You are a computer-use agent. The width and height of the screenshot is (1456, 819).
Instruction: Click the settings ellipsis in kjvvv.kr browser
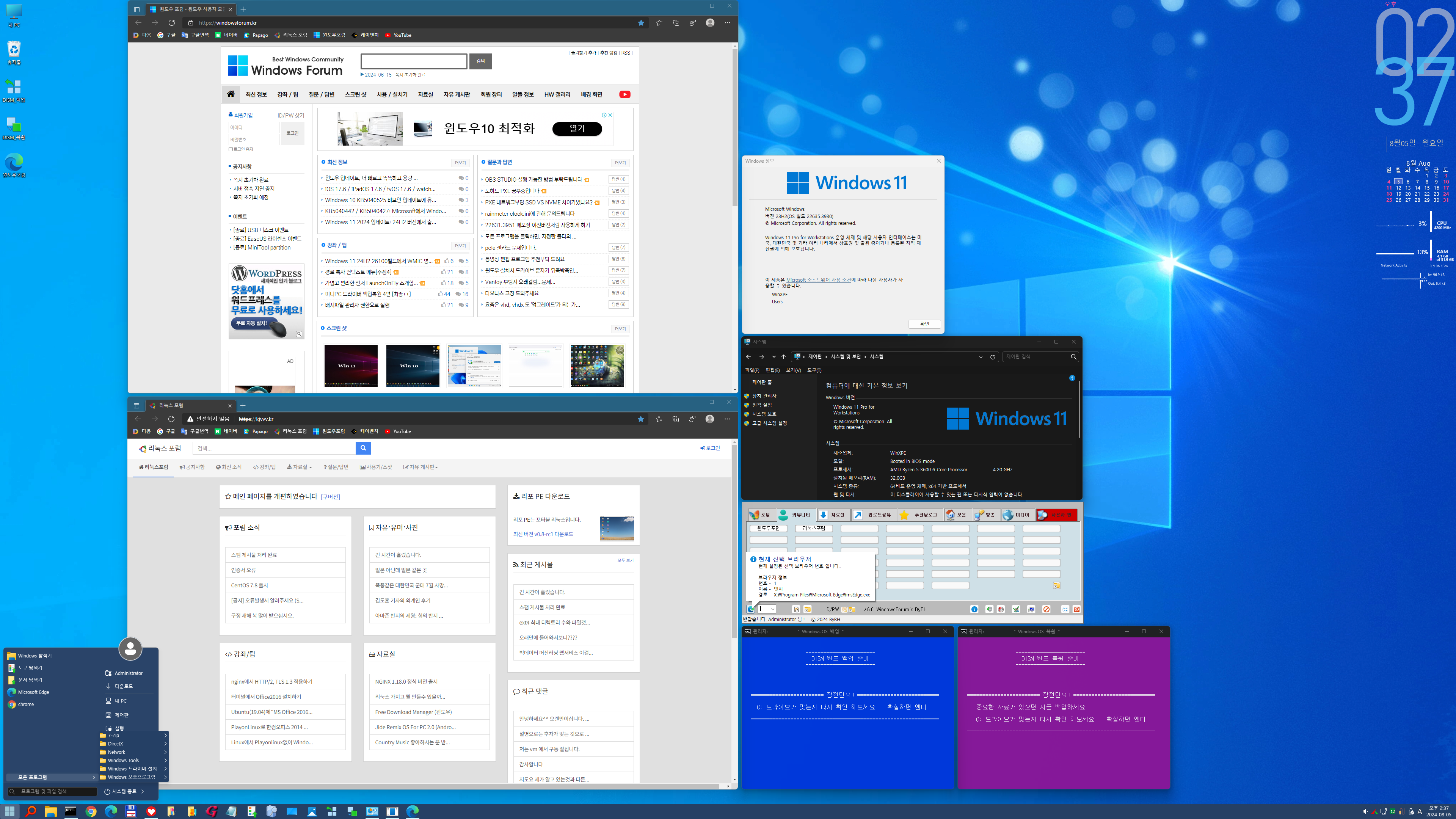728,419
